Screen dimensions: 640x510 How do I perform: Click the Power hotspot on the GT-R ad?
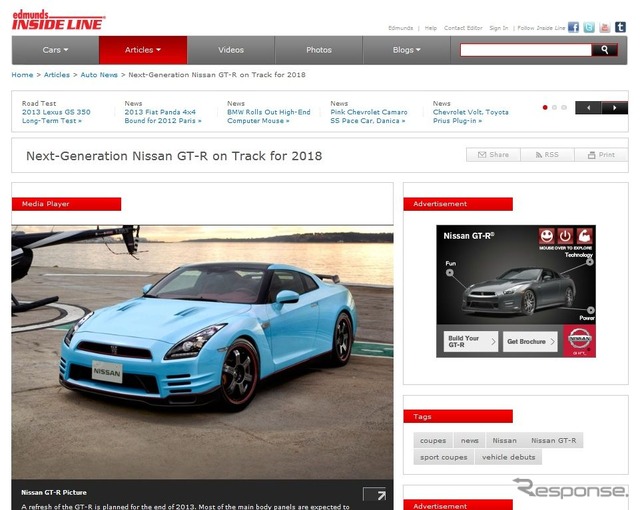(591, 310)
